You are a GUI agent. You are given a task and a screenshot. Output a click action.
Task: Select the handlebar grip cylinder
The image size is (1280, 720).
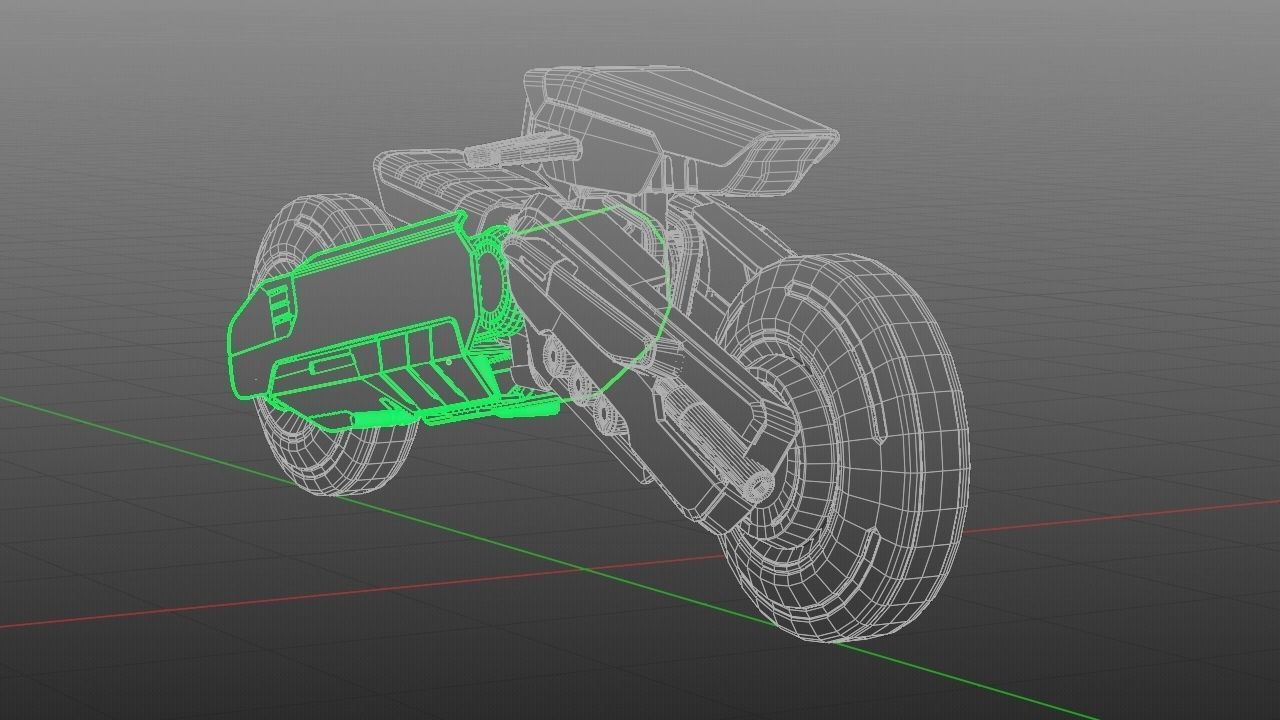pos(522,148)
